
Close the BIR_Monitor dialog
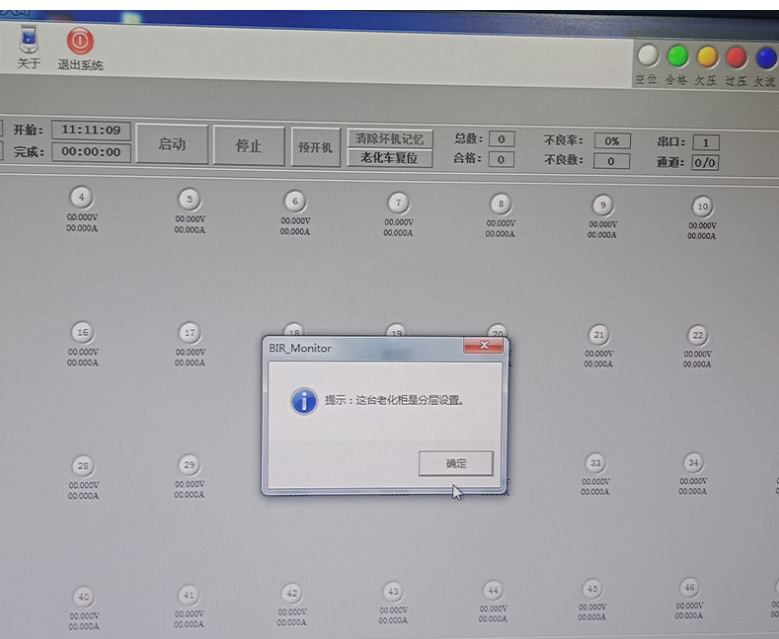pos(484,345)
